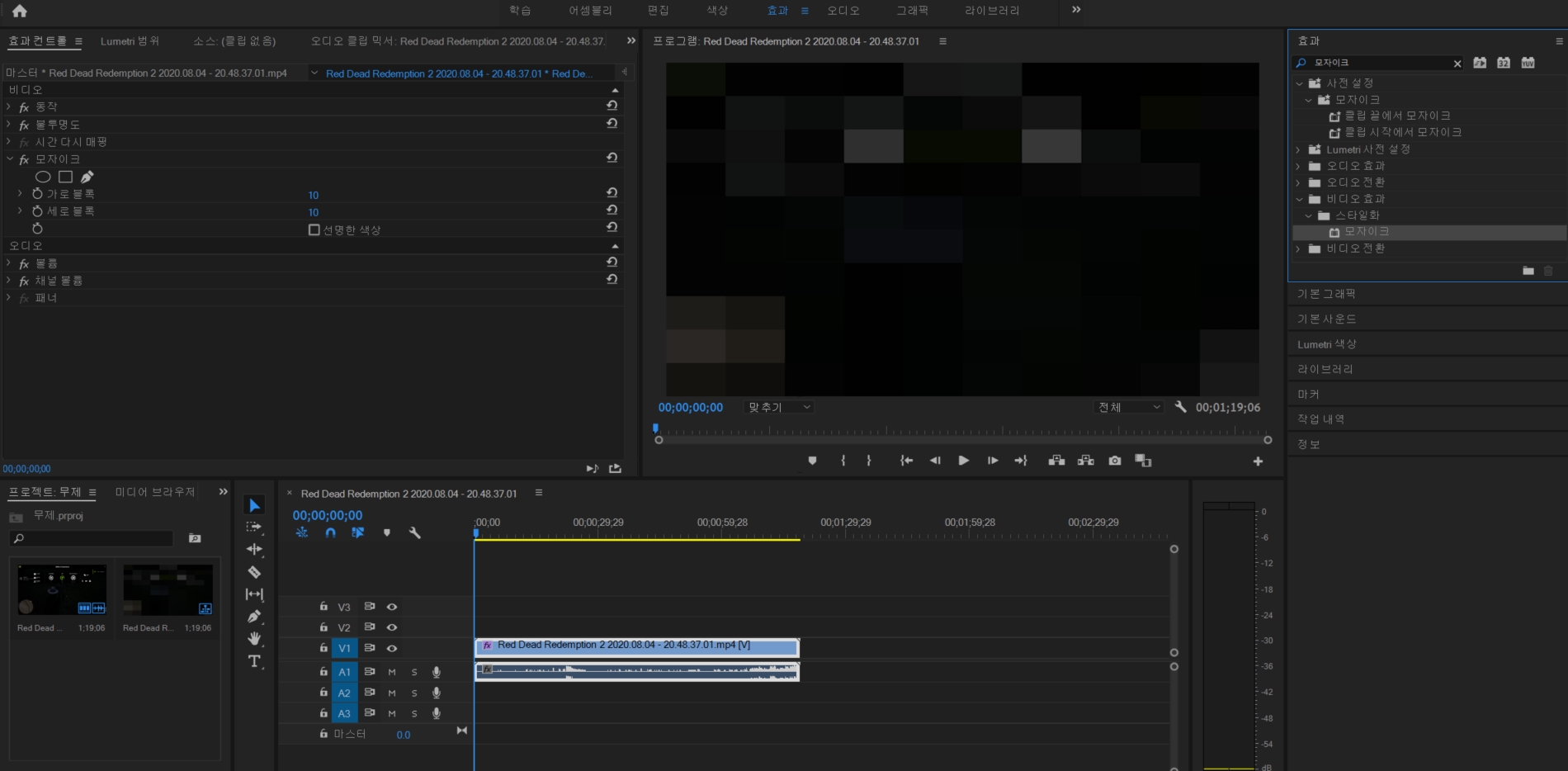
Task: Open timeline display settings wrench
Action: tap(414, 533)
